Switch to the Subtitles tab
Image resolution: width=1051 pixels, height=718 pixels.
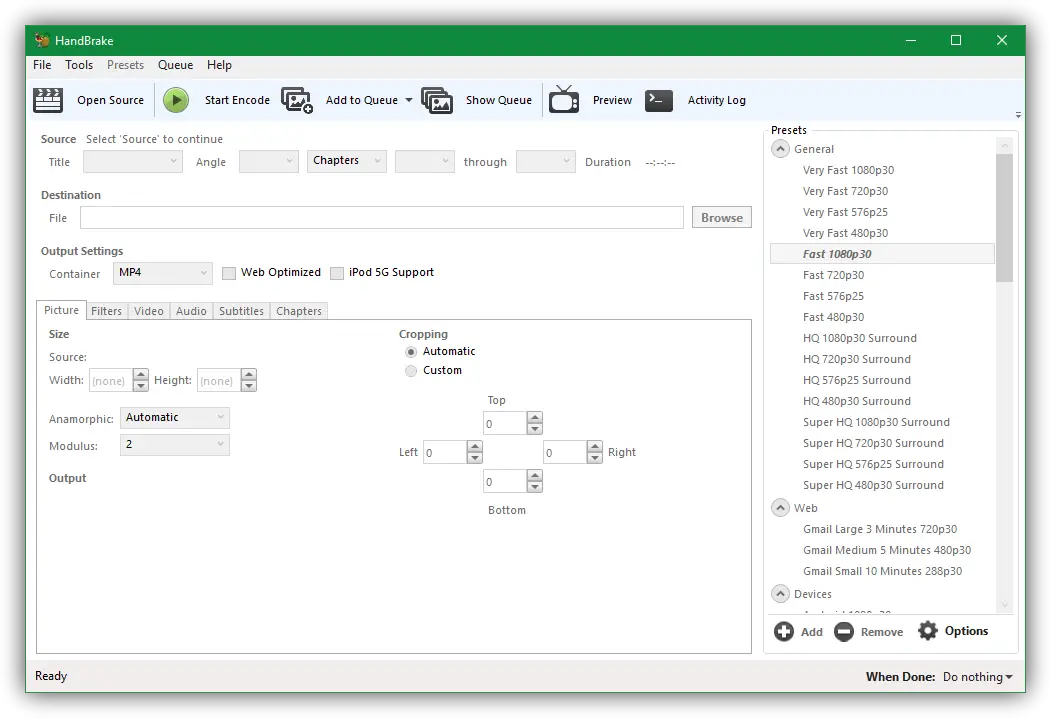click(241, 311)
